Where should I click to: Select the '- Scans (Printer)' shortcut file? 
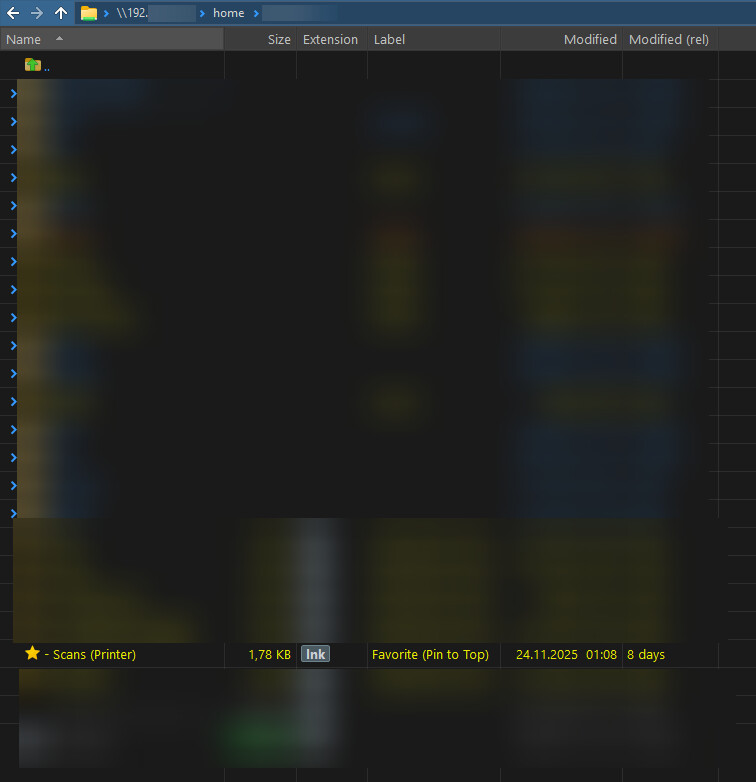coord(94,654)
